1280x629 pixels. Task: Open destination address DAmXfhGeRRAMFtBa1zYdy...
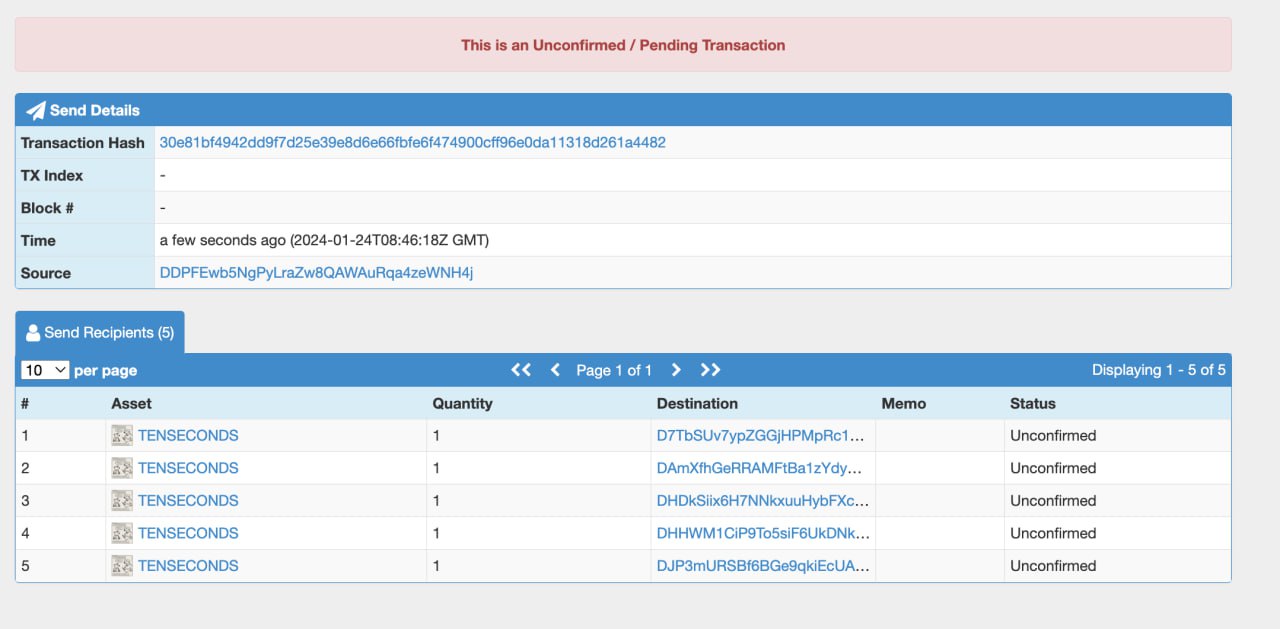pos(760,468)
